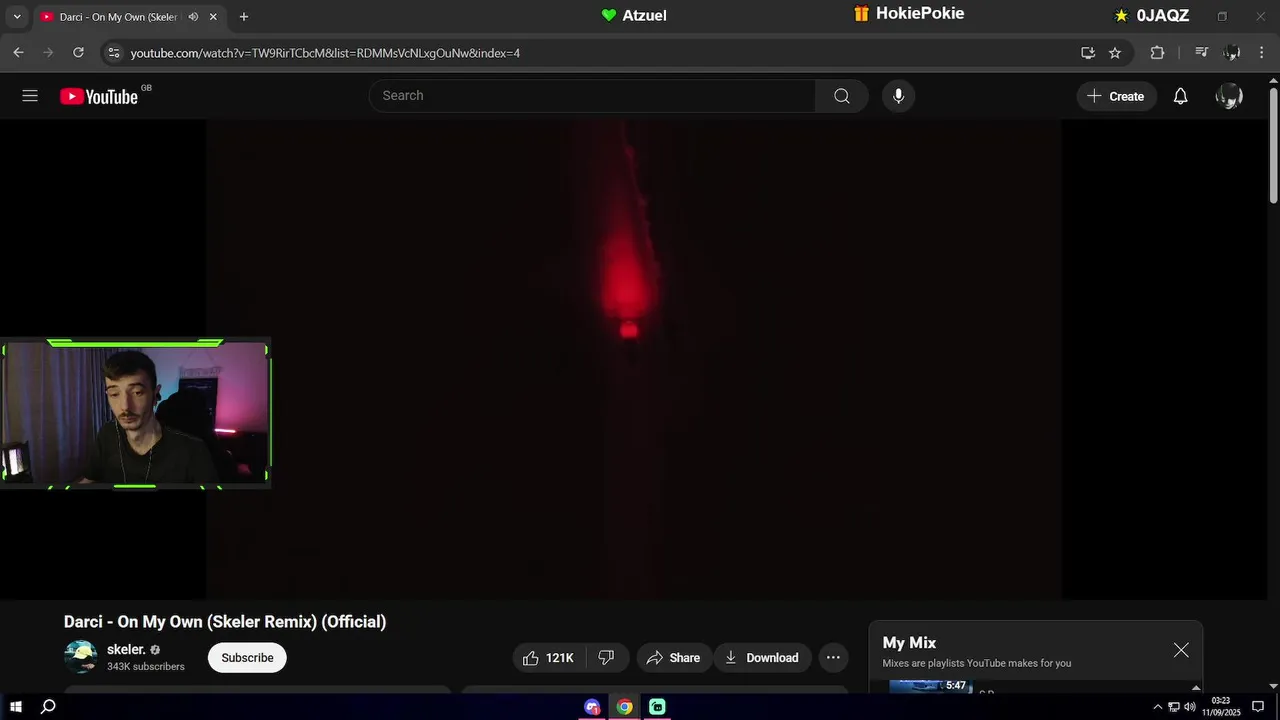This screenshot has width=1280, height=720.
Task: Close the Darci - On My Own tab
Action: [x=213, y=17]
